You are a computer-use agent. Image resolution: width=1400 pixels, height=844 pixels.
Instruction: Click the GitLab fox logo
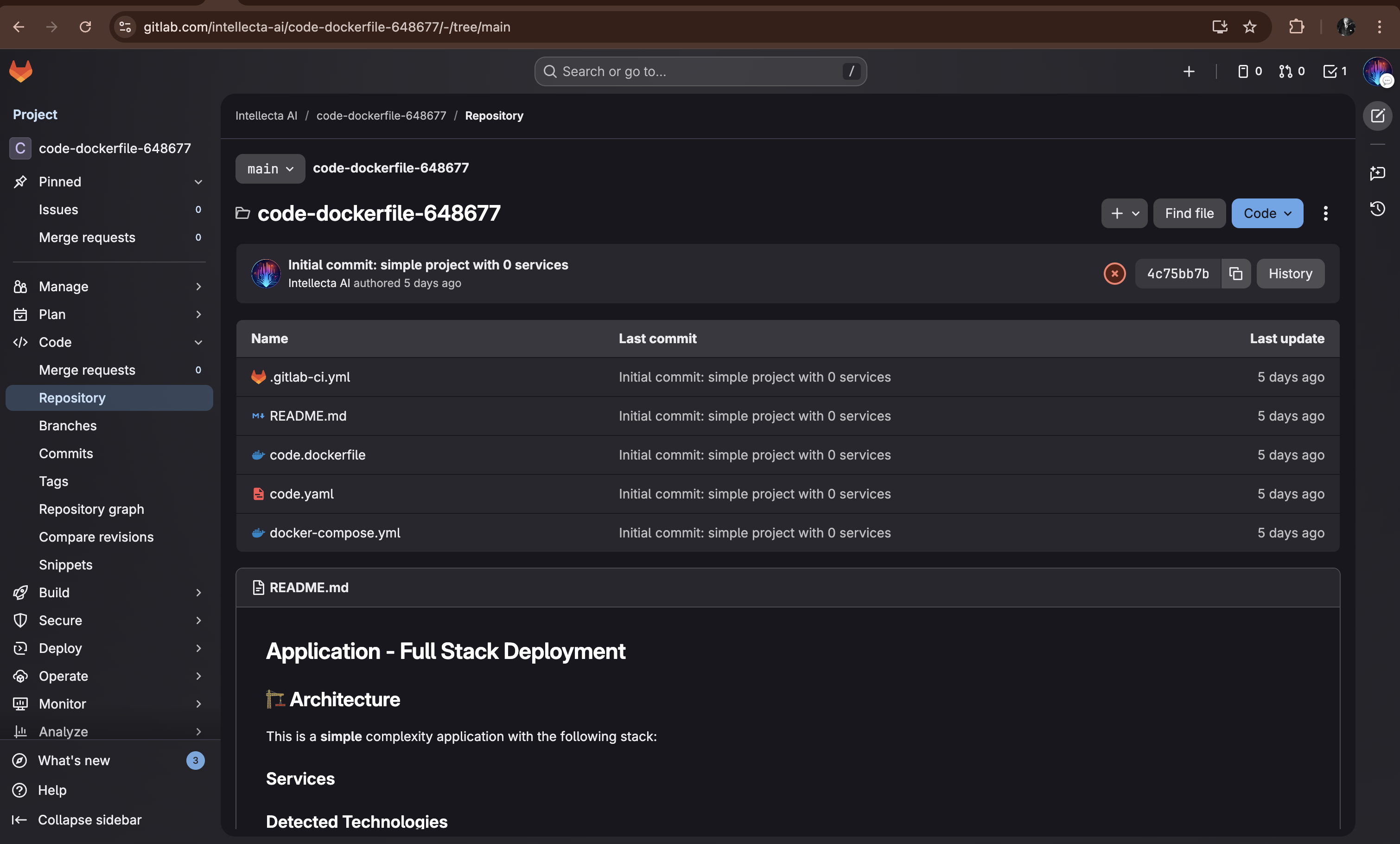21,71
